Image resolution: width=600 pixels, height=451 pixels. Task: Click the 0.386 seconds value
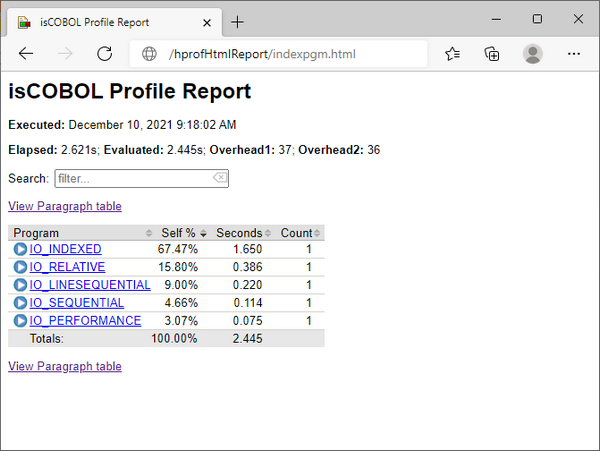(x=248, y=267)
